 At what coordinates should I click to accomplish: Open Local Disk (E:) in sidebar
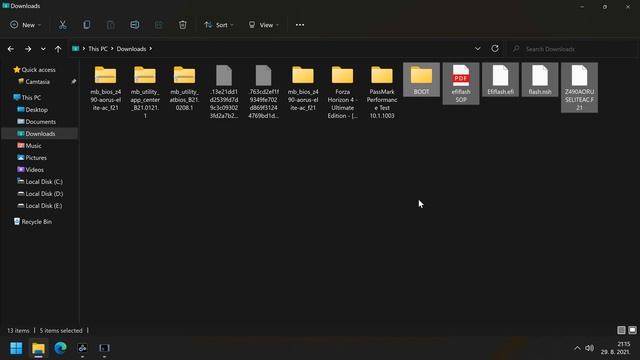coord(44,206)
